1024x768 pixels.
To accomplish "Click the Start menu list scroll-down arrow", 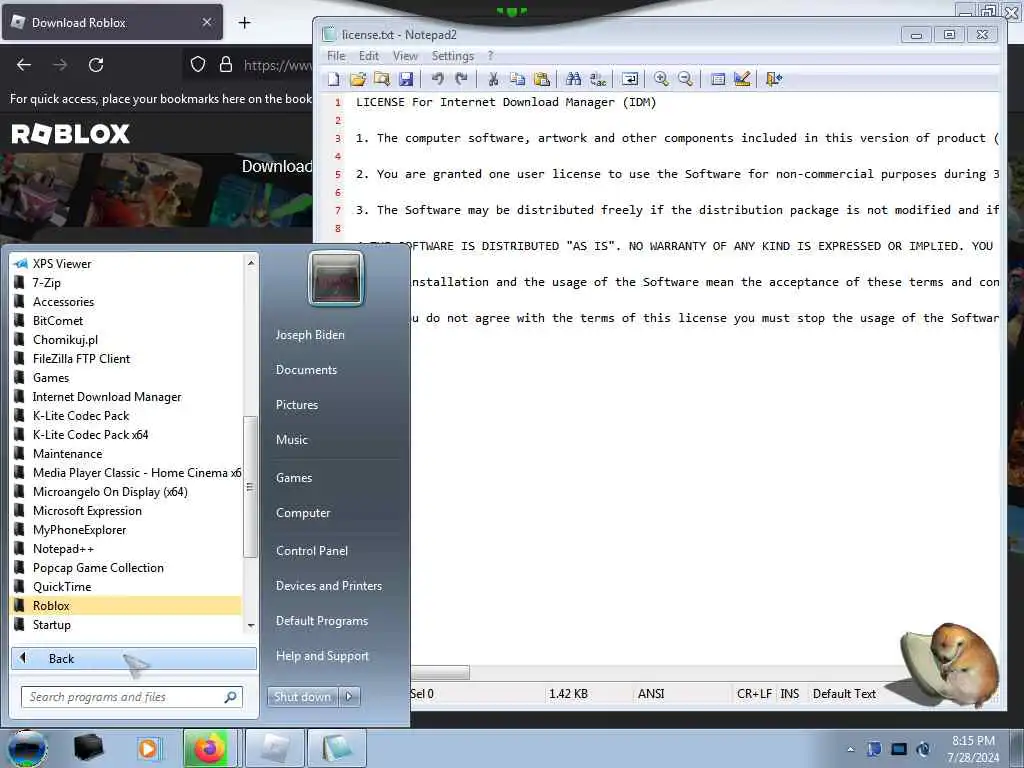I will pos(251,626).
